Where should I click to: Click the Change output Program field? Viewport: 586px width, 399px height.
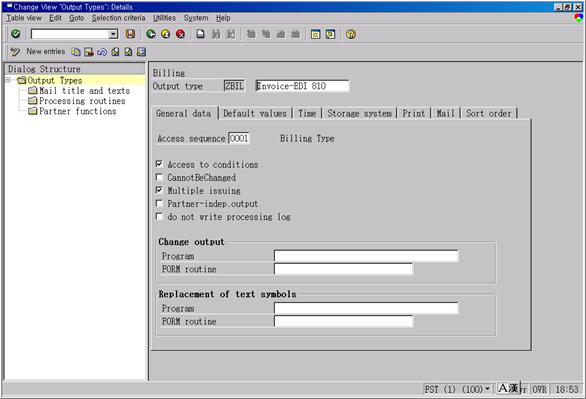tap(366, 256)
